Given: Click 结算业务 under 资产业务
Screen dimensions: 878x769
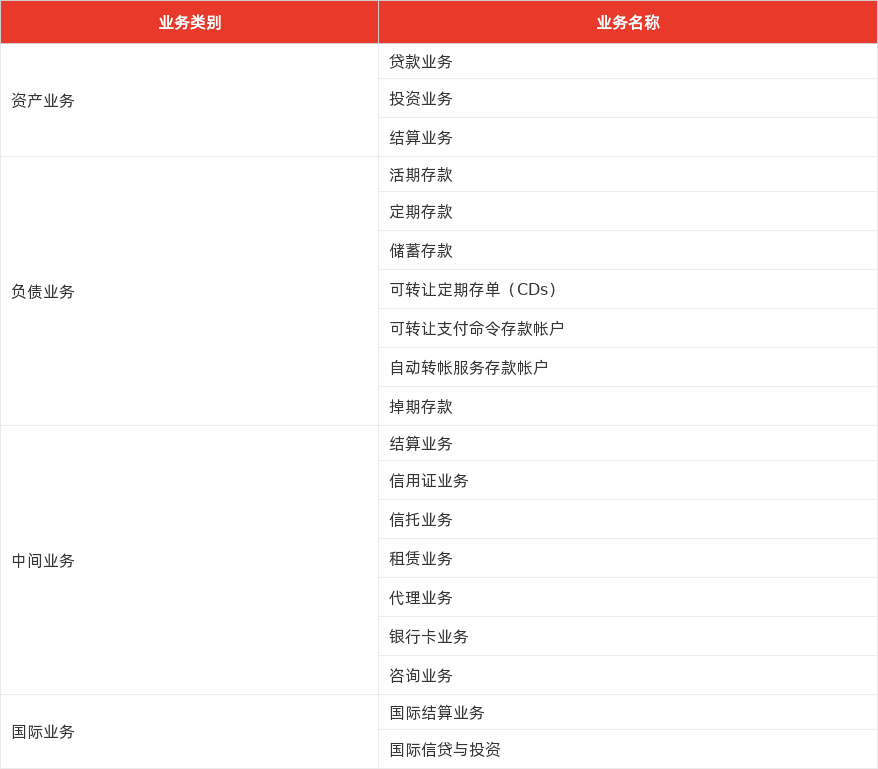Looking at the screenshot, I should (x=628, y=137).
